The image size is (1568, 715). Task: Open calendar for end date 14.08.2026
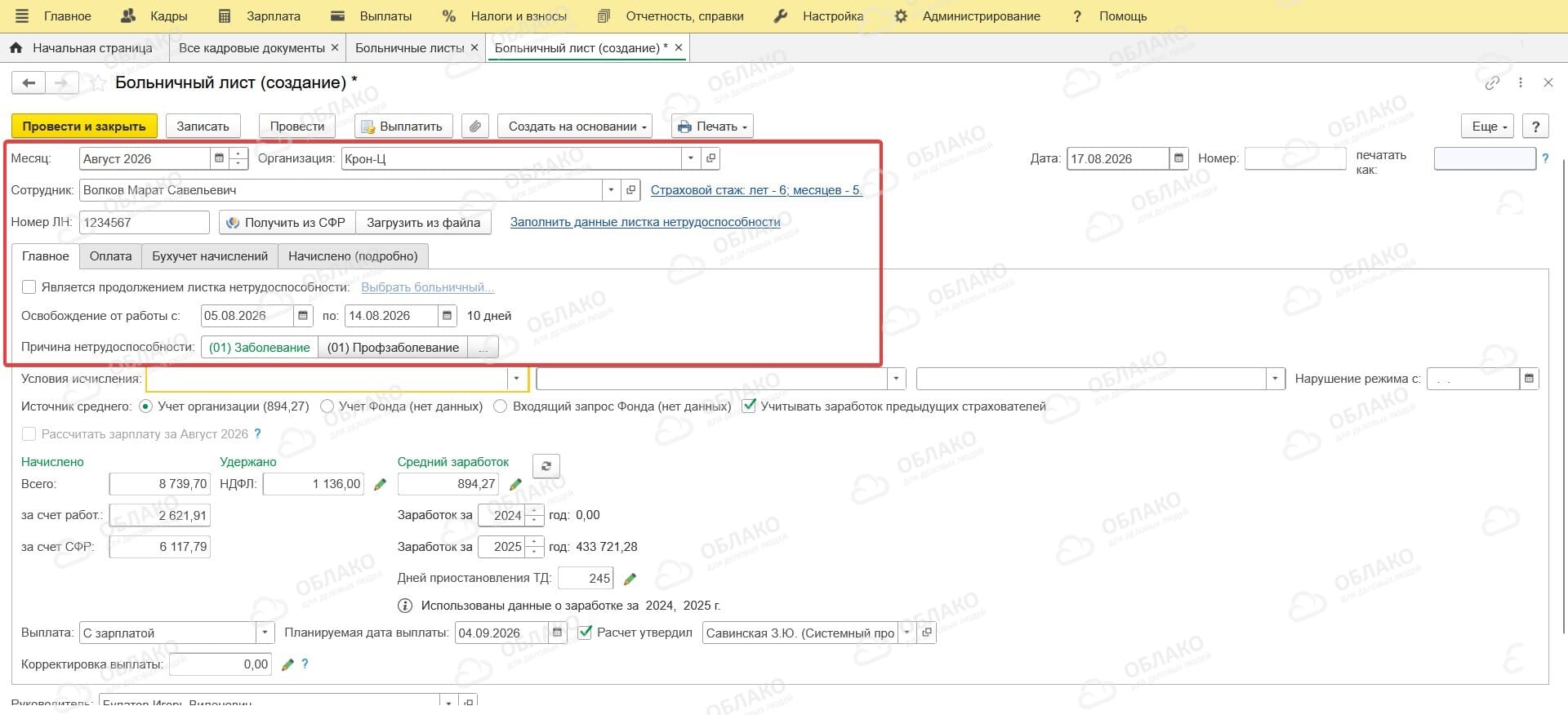coord(448,316)
